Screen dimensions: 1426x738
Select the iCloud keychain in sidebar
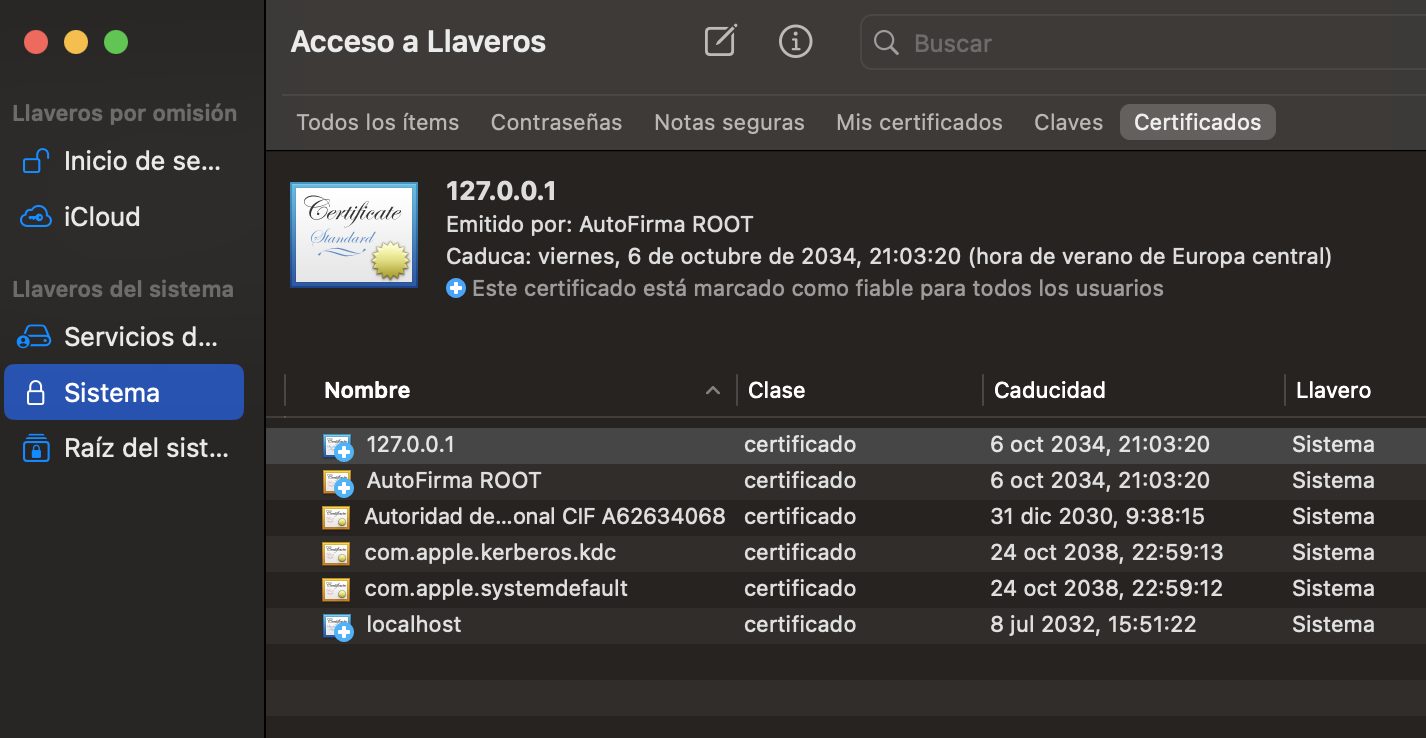(x=101, y=217)
